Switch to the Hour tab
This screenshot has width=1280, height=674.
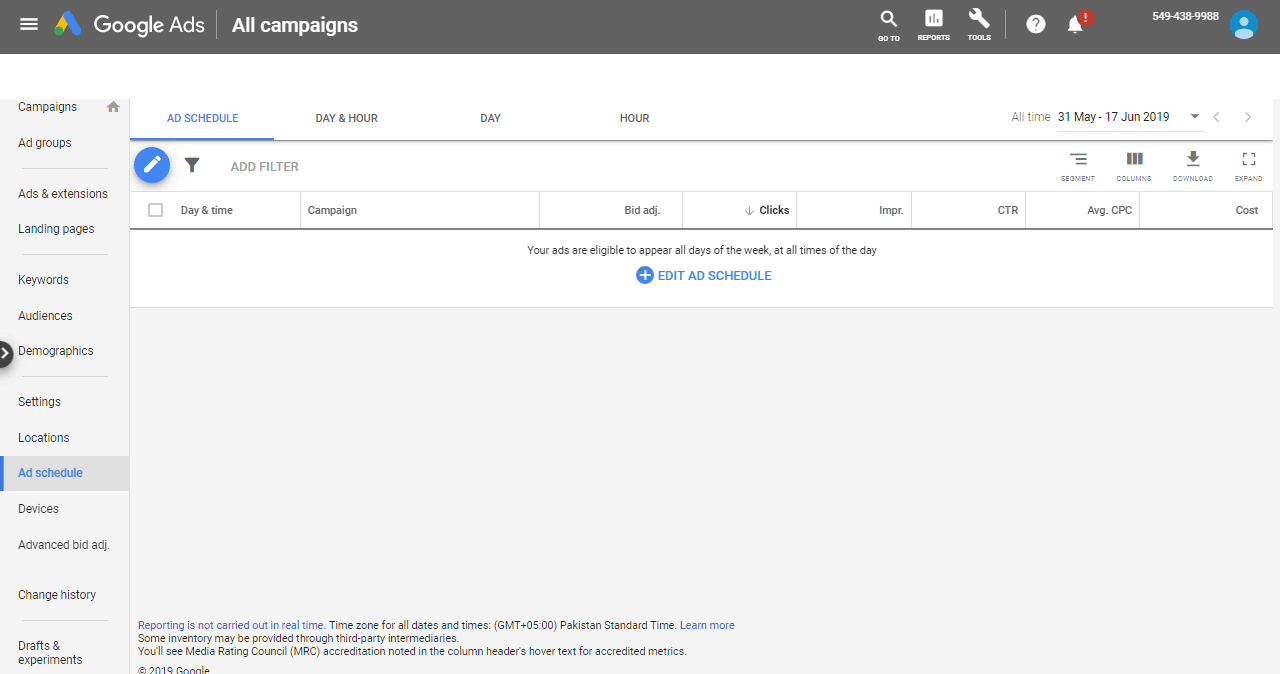click(x=634, y=118)
